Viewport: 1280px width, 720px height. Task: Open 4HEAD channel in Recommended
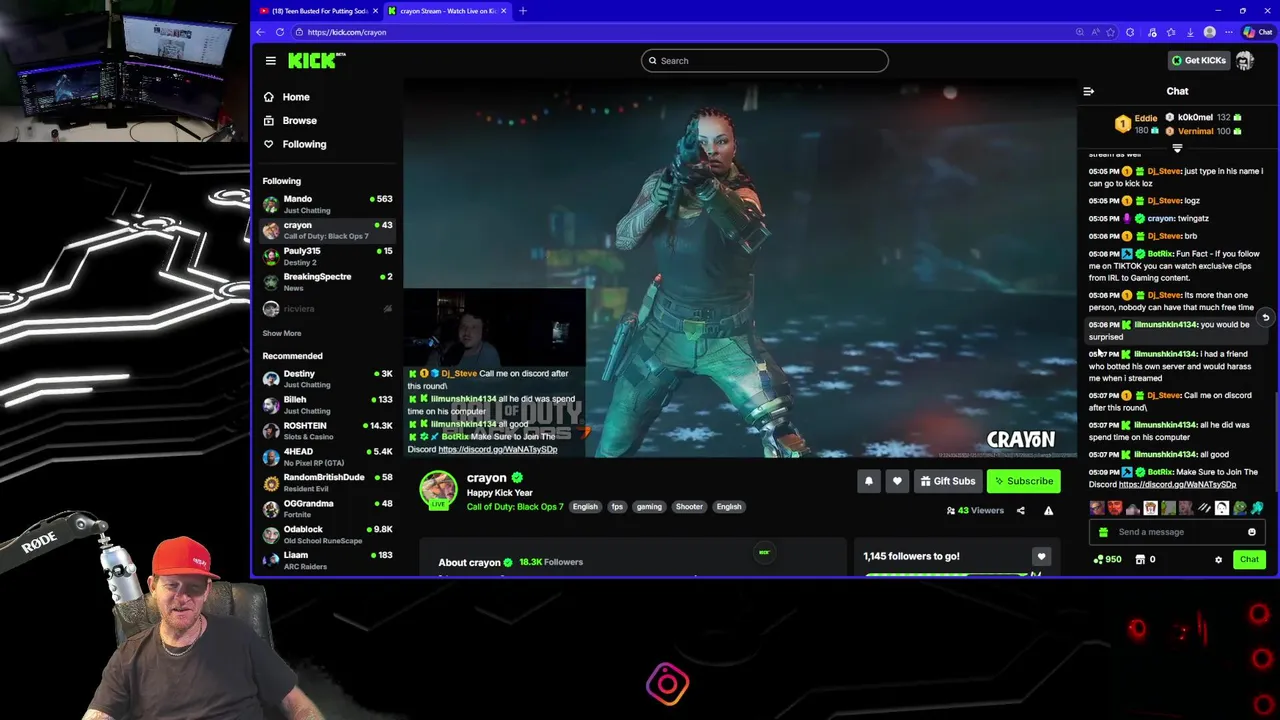pos(327,457)
